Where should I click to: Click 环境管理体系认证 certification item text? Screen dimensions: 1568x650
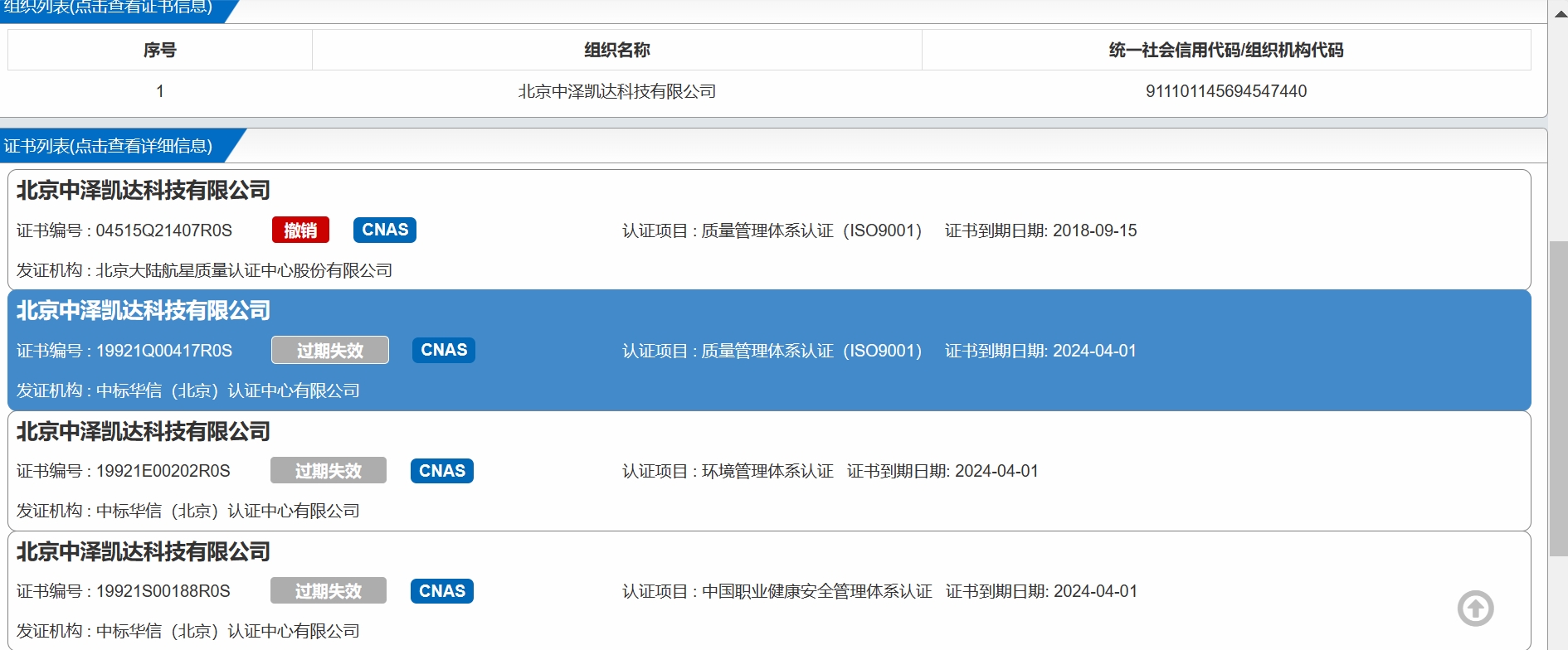coord(767,471)
